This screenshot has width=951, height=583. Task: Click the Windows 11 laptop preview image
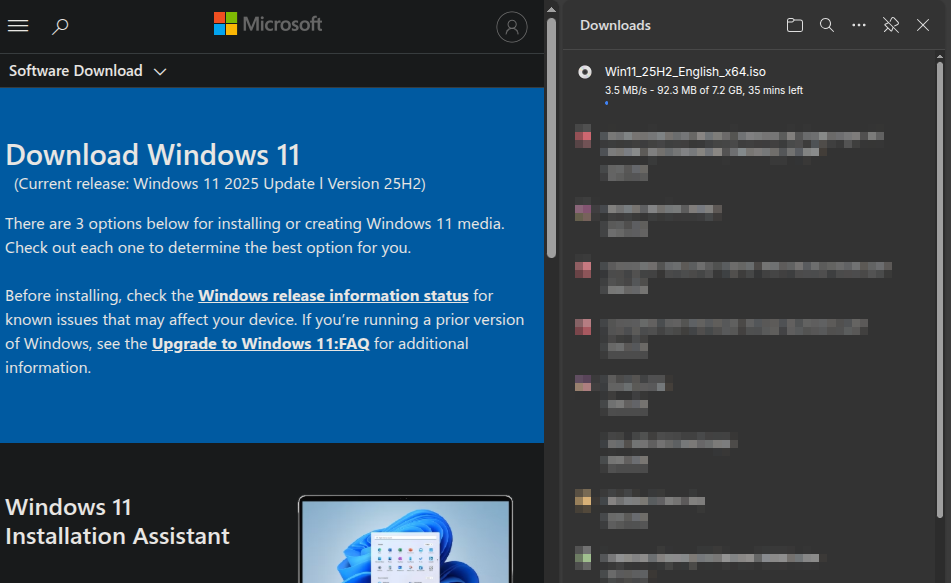pos(405,540)
